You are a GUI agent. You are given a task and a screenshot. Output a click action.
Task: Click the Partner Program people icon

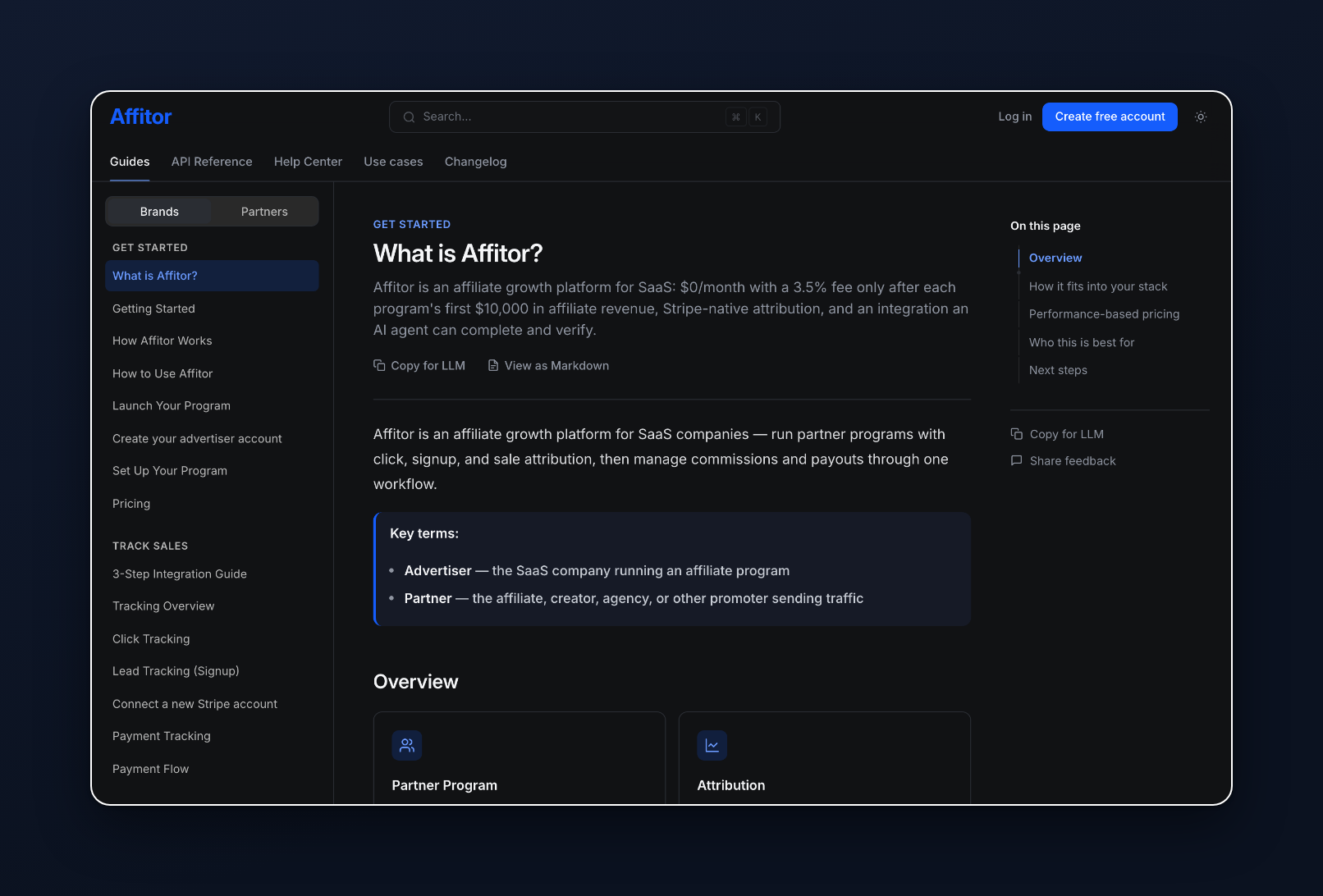click(x=407, y=745)
